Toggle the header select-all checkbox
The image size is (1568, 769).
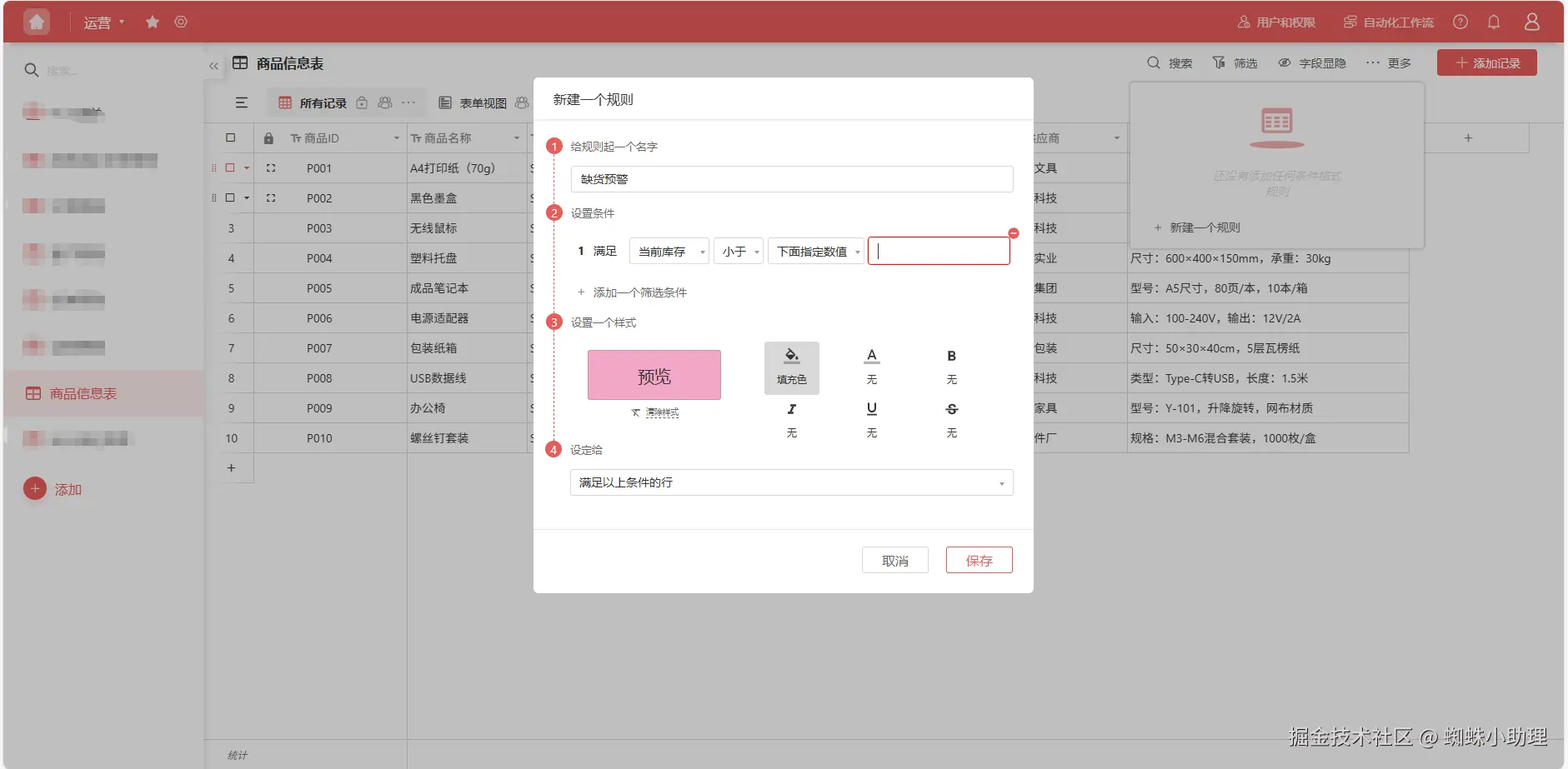(232, 137)
